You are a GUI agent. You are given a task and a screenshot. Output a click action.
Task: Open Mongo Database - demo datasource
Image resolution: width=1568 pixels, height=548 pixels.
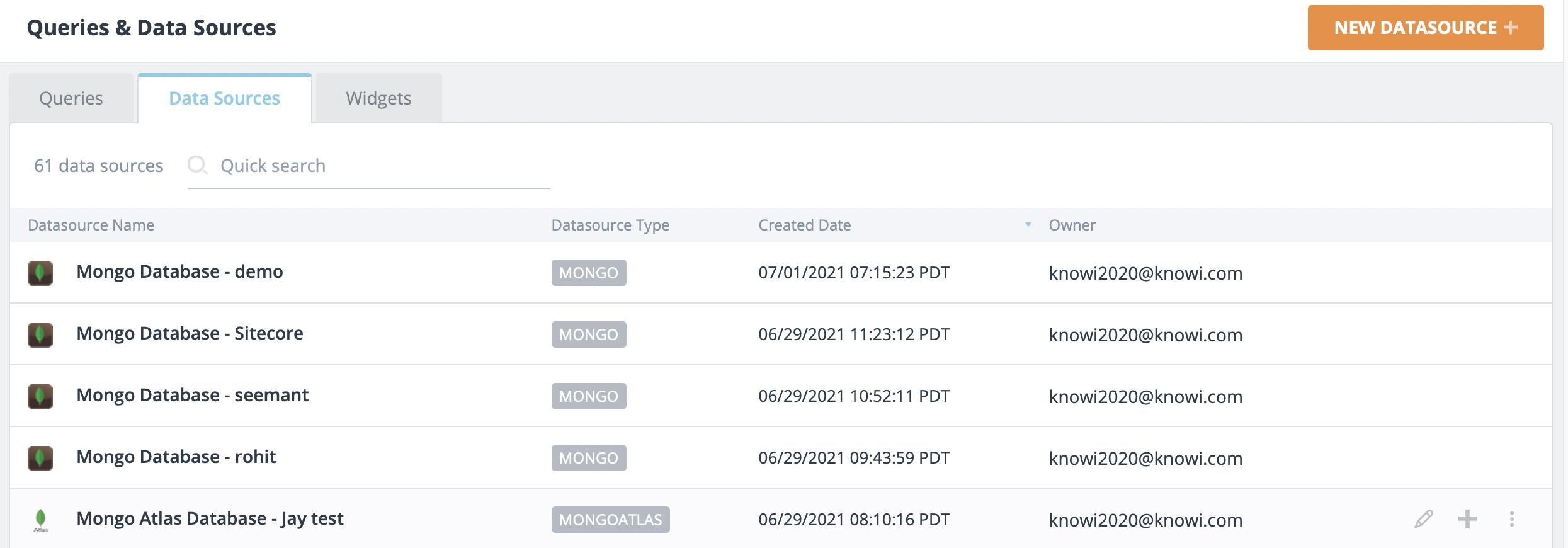pos(179,271)
